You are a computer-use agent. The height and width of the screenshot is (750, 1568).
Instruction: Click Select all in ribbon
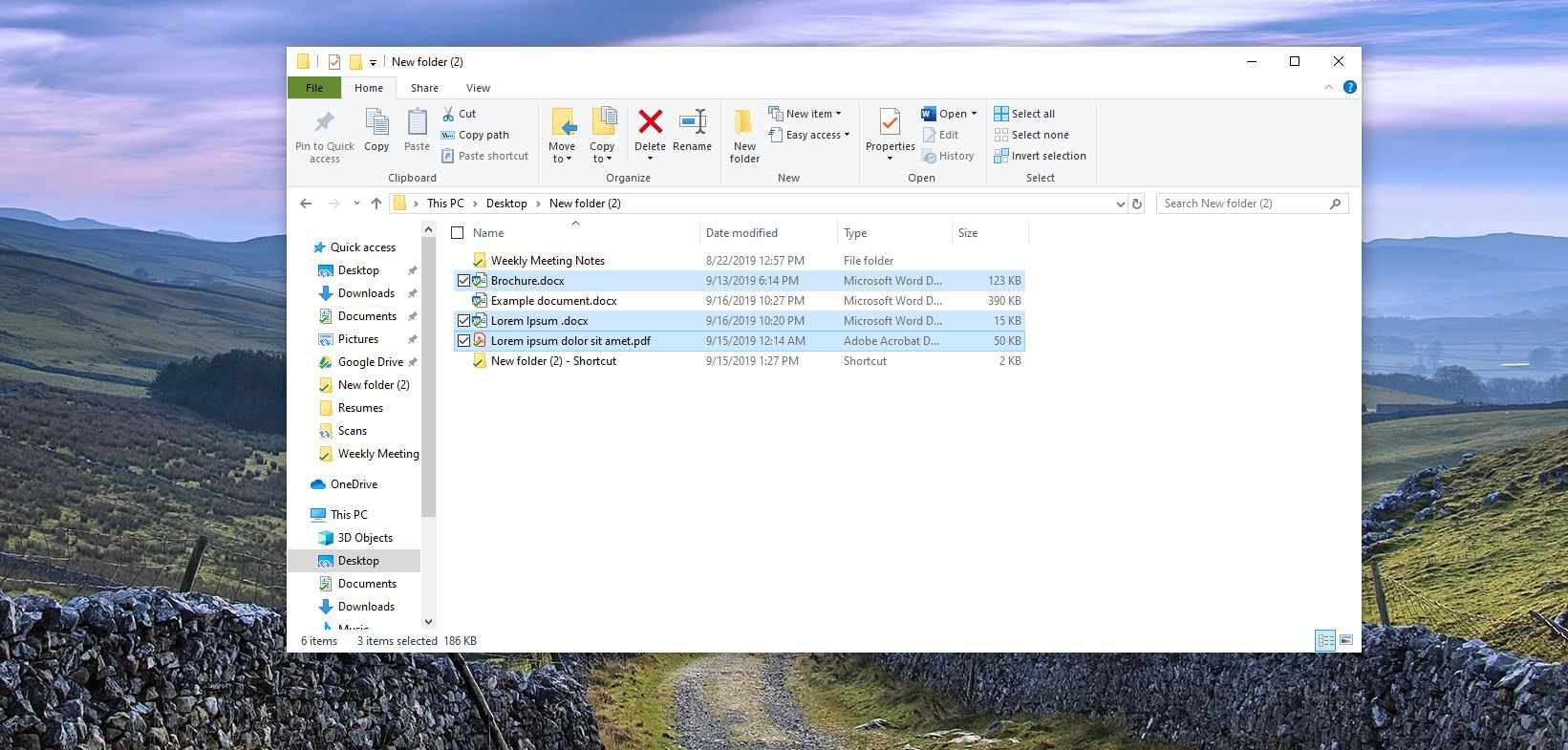pos(1024,114)
